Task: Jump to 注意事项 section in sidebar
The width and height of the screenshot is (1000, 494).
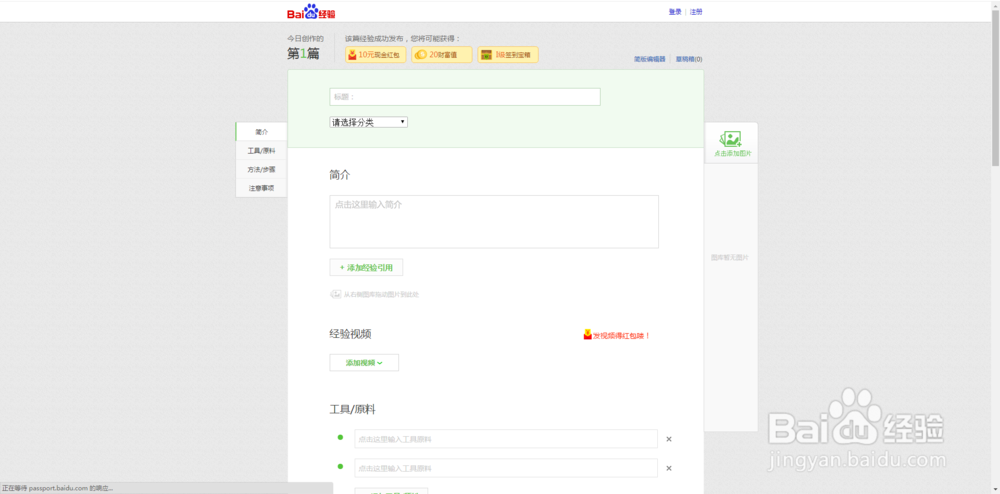Action: pyautogui.click(x=261, y=188)
